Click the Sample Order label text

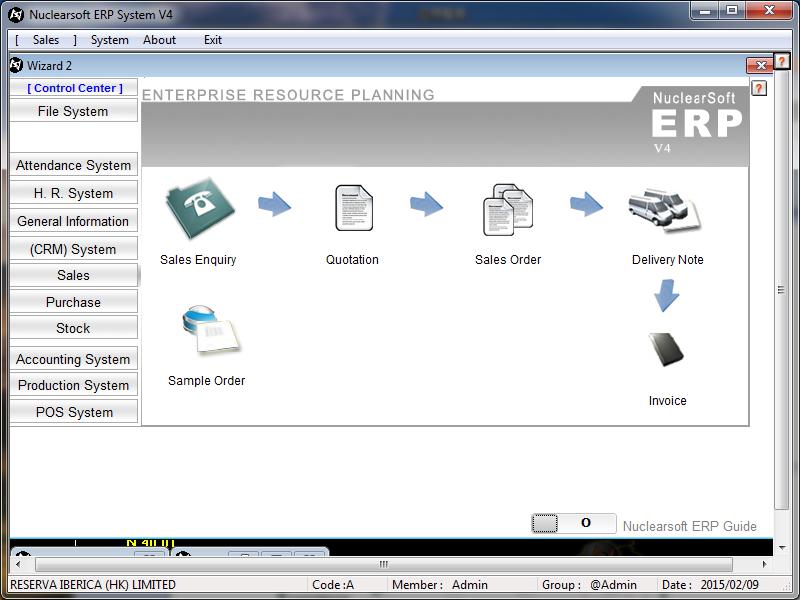coord(207,381)
